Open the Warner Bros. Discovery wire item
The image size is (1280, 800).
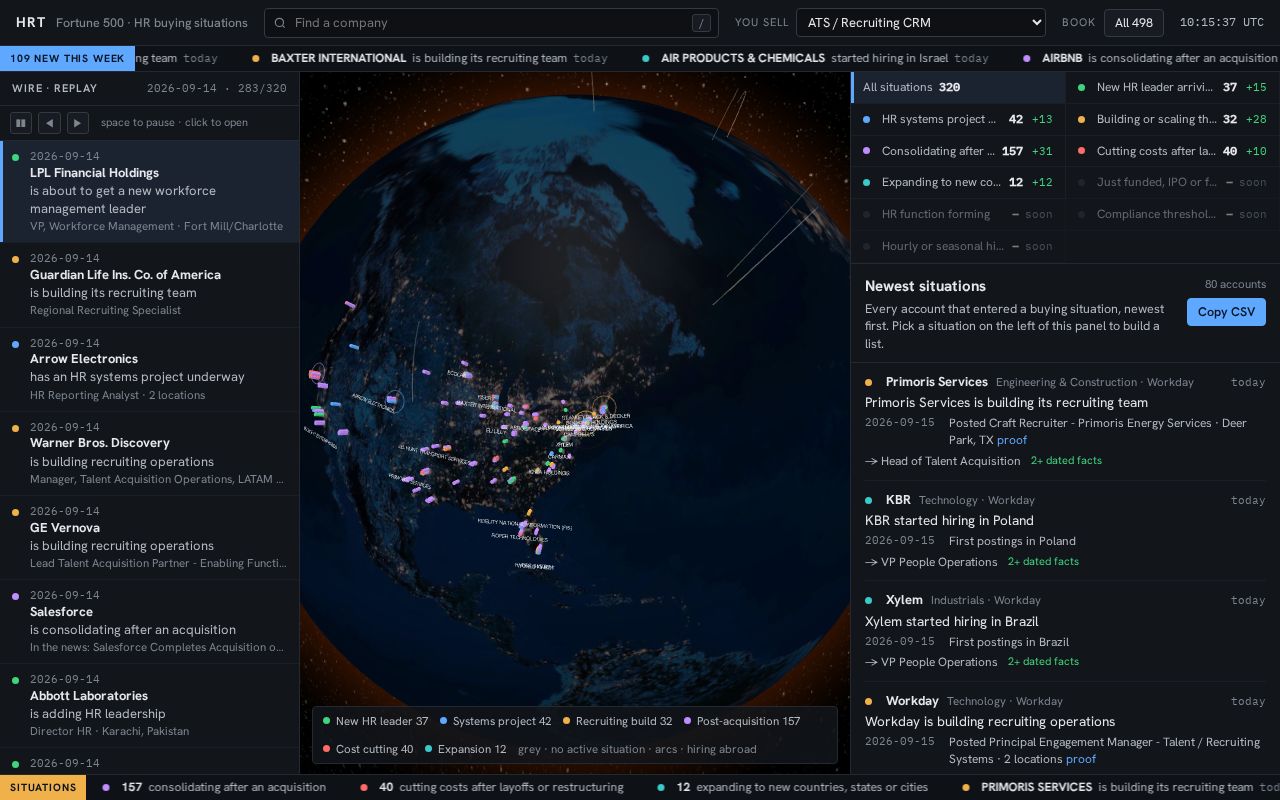(150, 453)
